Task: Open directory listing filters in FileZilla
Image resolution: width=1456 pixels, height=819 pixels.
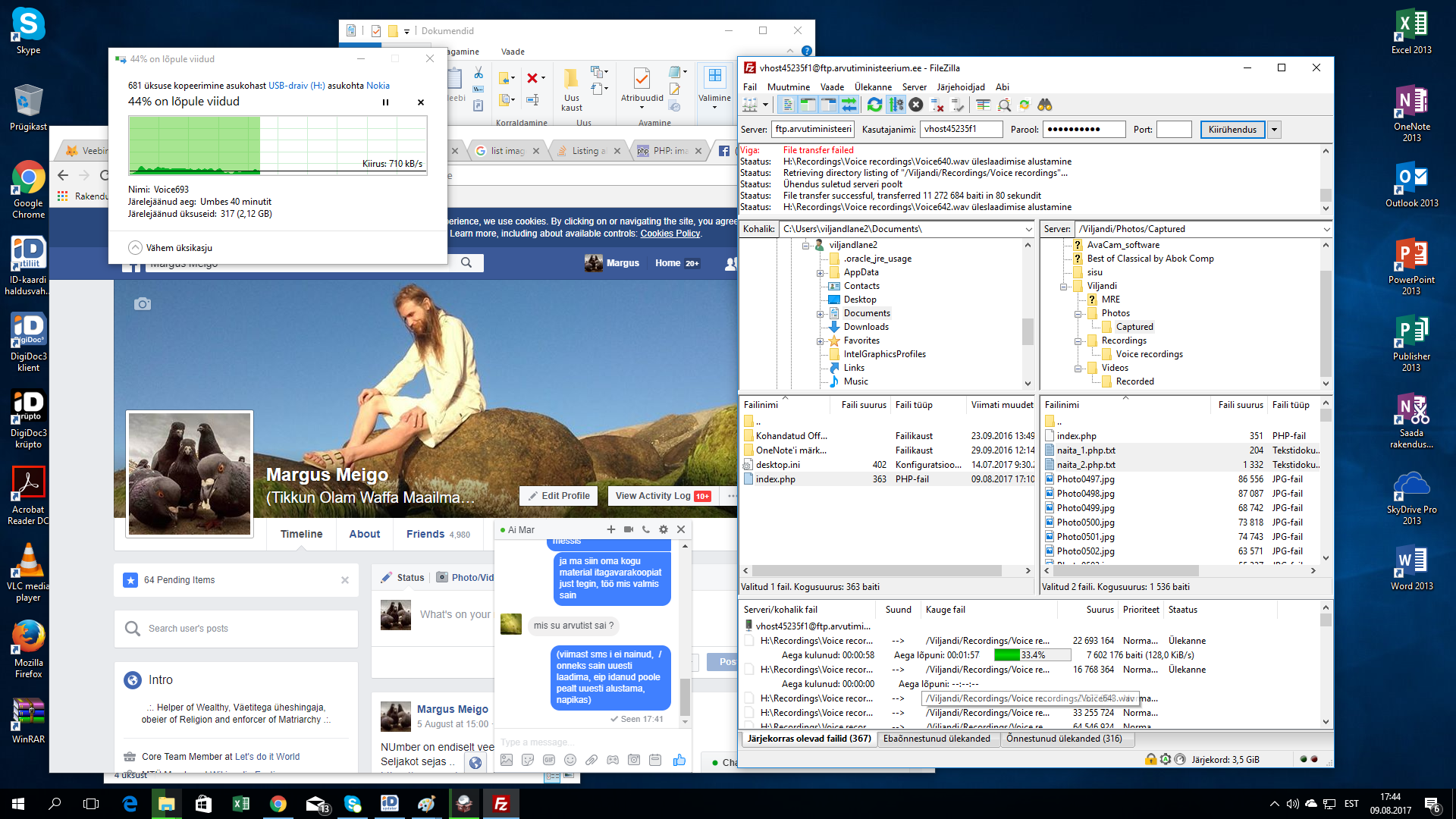Action: (984, 105)
